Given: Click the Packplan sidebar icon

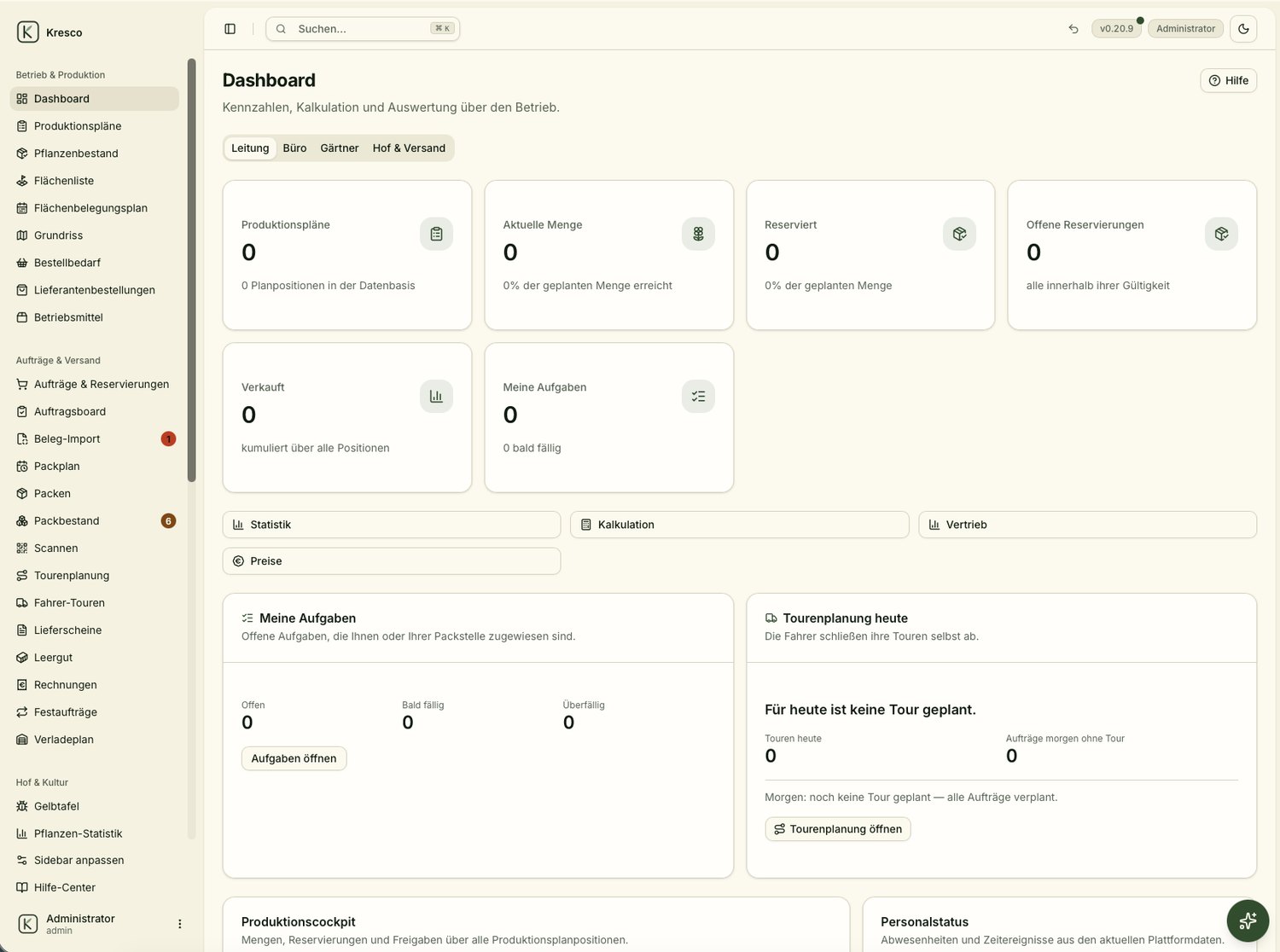Looking at the screenshot, I should (x=22, y=467).
